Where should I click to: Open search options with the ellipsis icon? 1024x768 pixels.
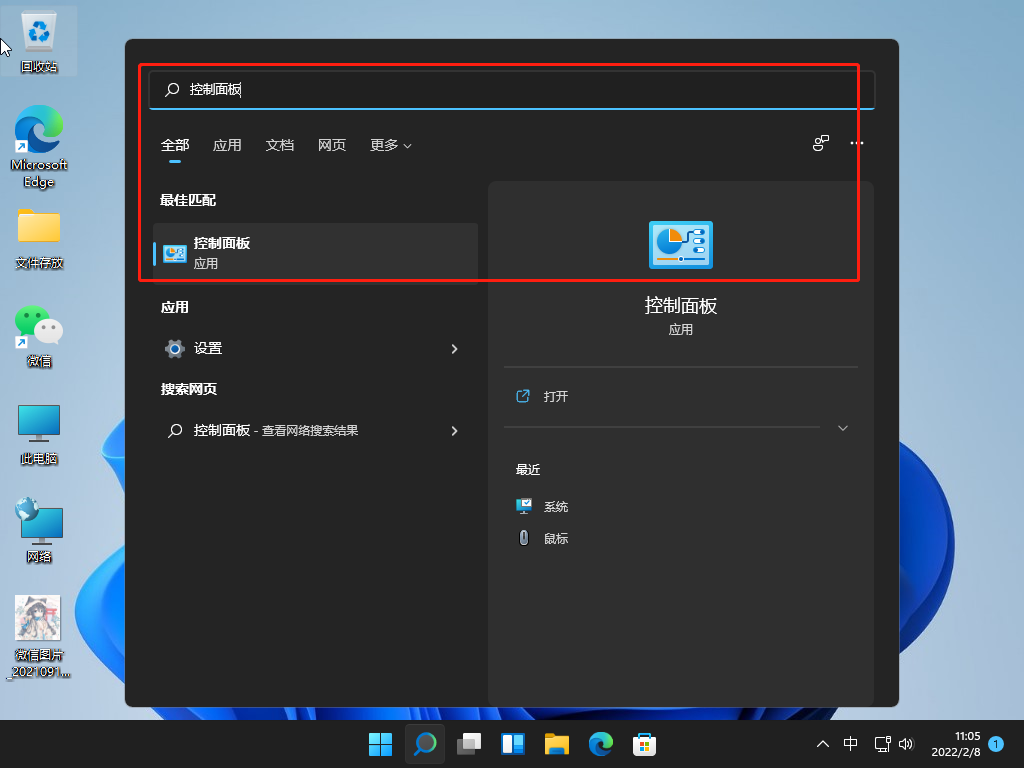click(856, 143)
